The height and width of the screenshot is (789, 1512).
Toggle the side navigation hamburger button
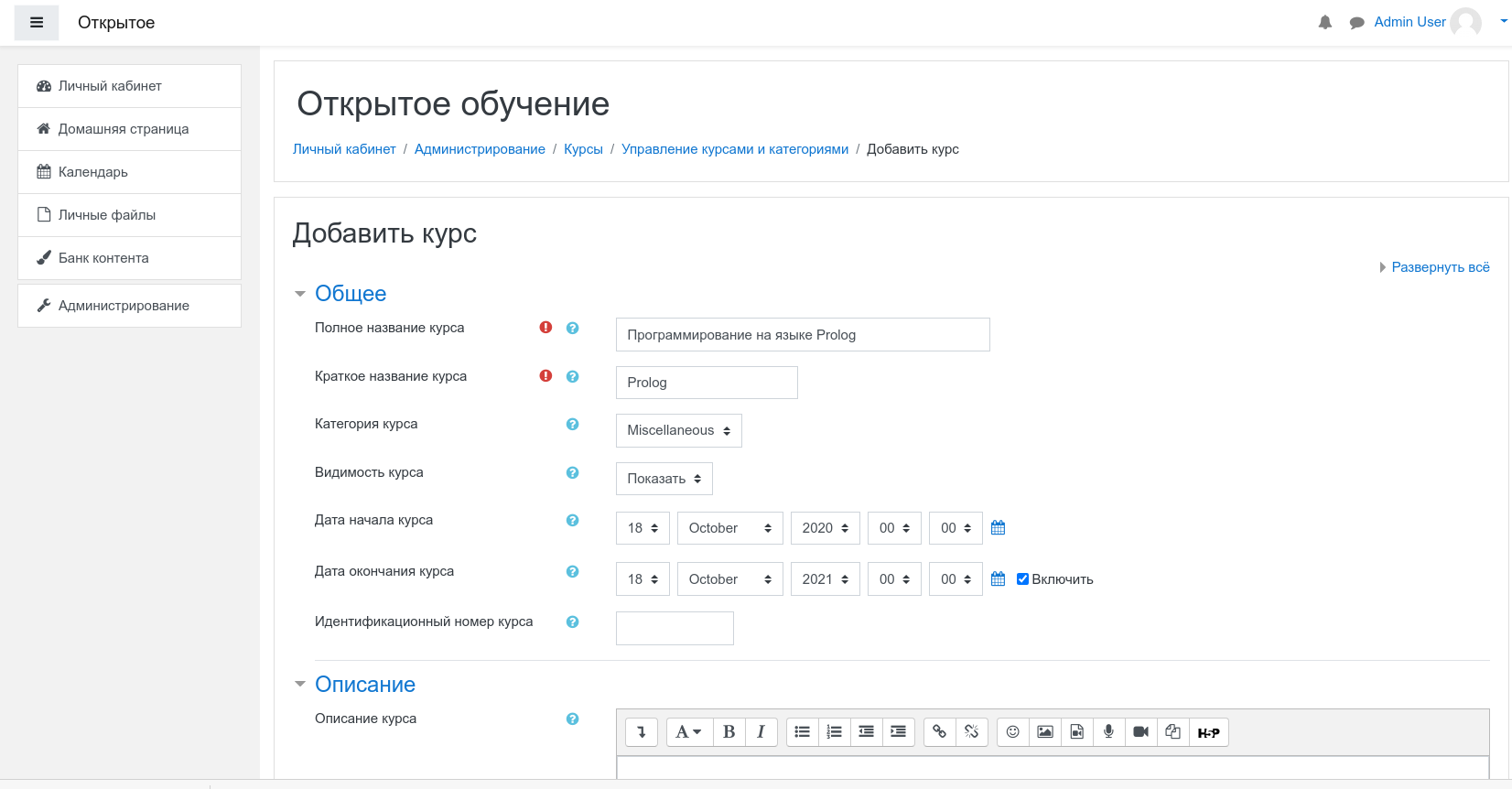(x=37, y=23)
